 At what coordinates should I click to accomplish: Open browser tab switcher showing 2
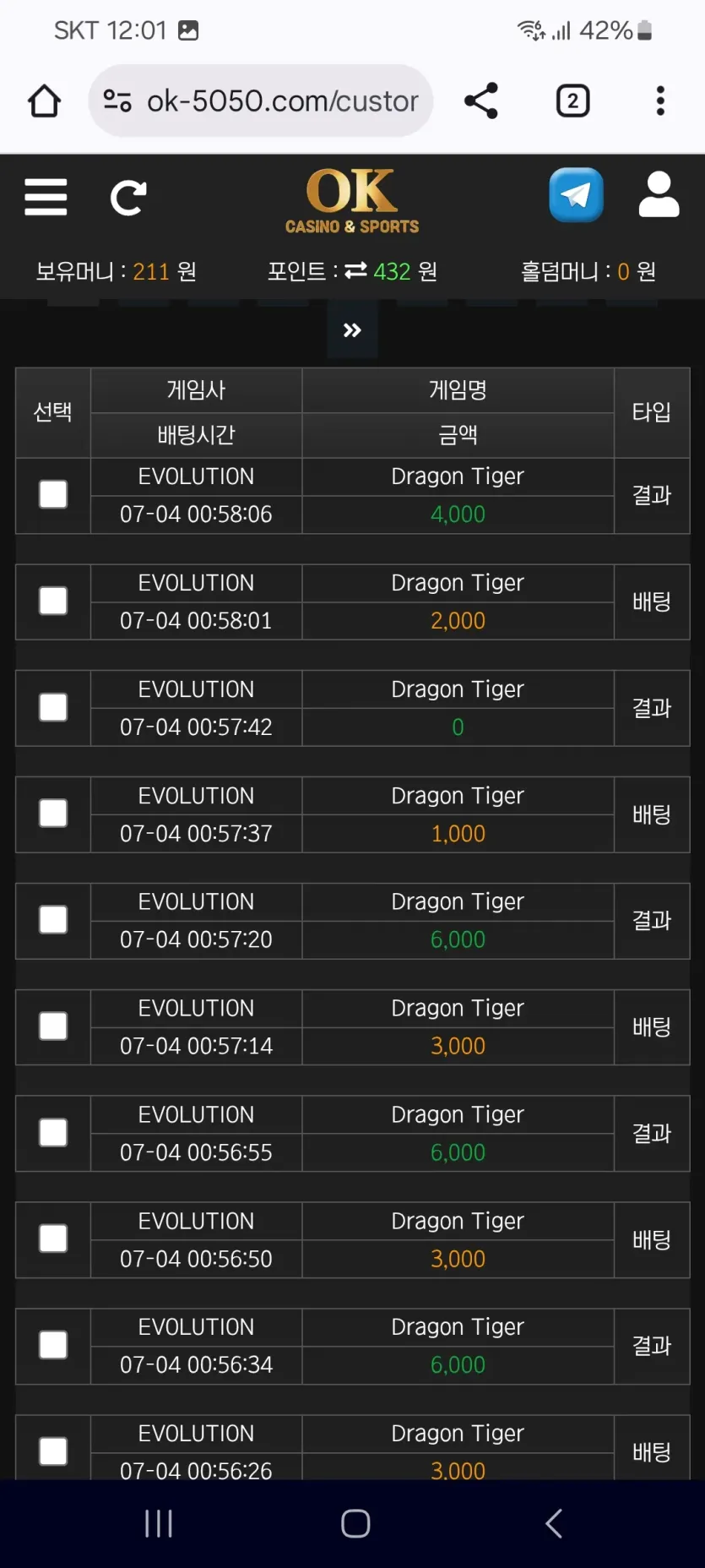pos(573,101)
